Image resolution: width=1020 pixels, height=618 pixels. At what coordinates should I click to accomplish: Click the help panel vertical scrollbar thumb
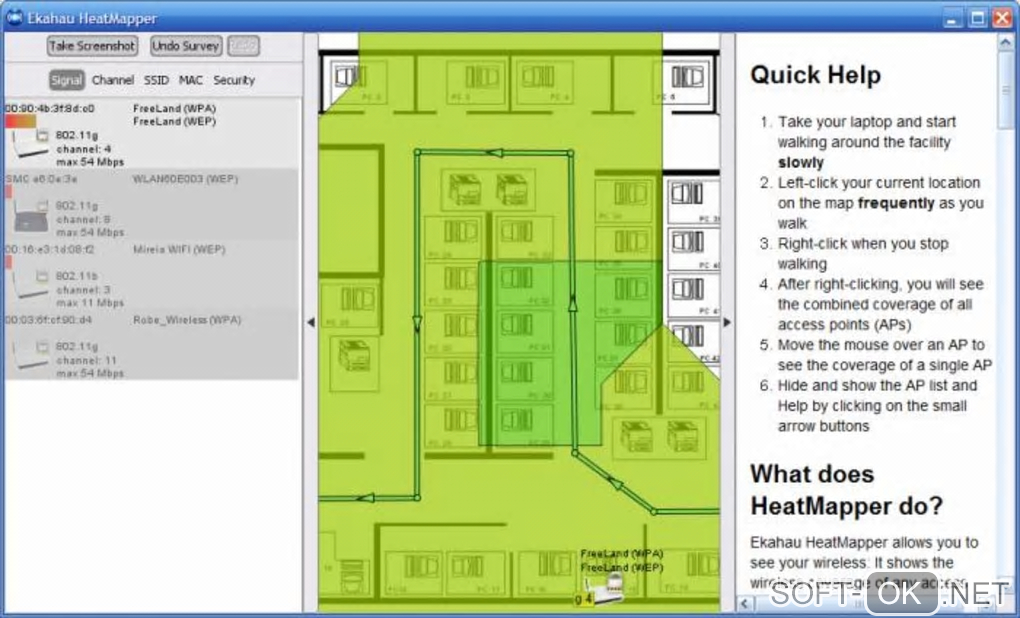coord(1006,90)
